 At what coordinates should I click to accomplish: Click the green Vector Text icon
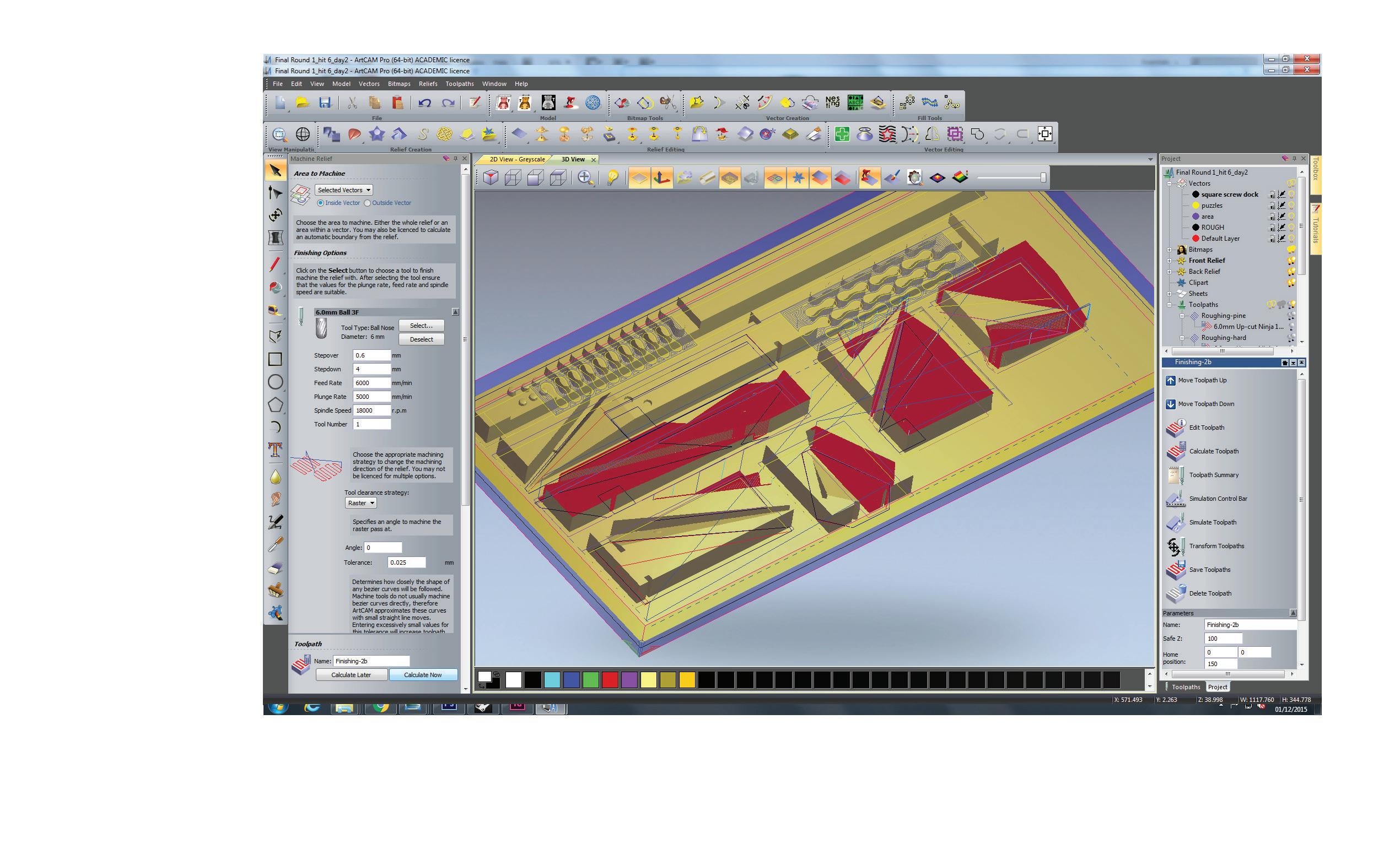855,103
